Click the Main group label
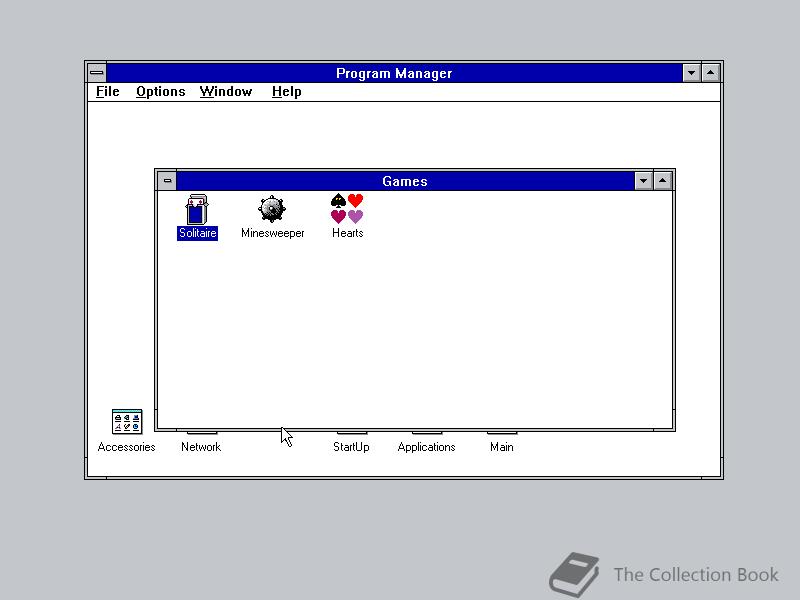The height and width of the screenshot is (600, 800). 502,447
